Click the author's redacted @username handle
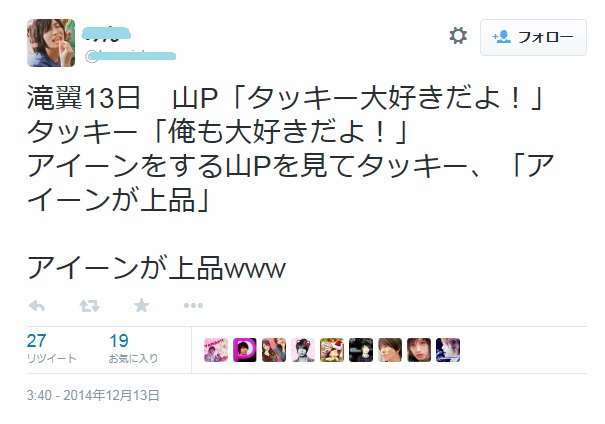Viewport: 605px width, 424px height. point(130,56)
